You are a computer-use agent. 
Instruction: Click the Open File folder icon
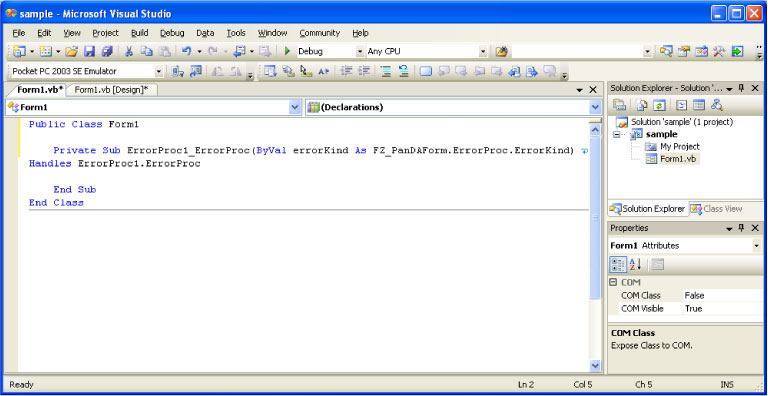tap(72, 51)
